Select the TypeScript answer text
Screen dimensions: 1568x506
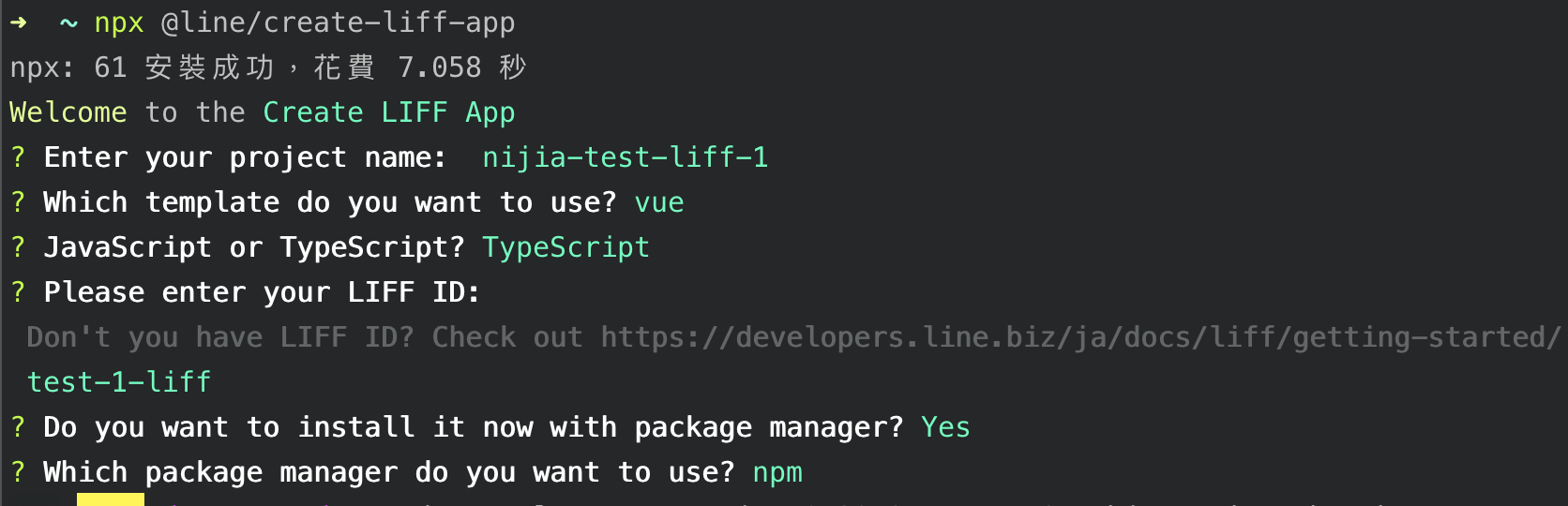pos(565,247)
